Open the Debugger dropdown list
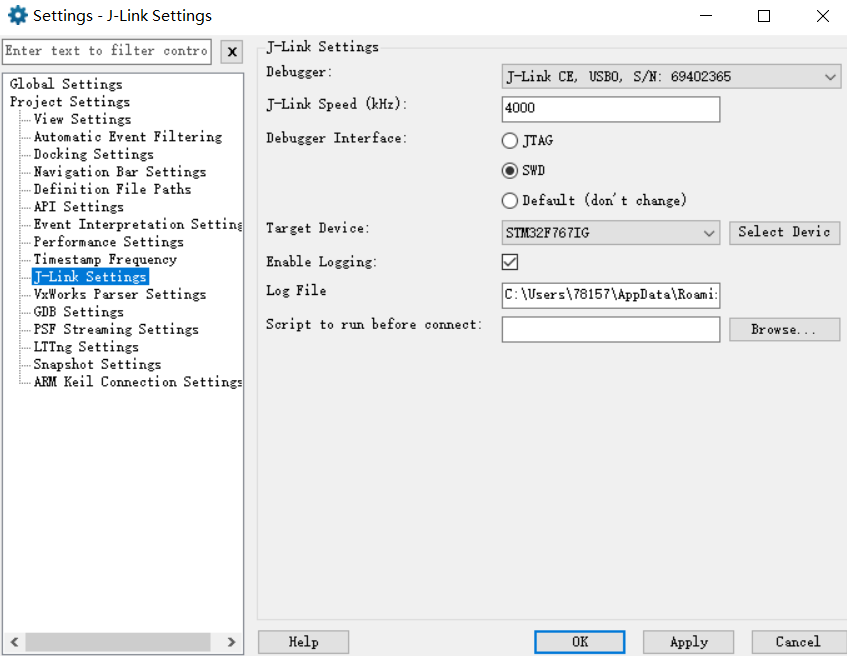This screenshot has height=656, width=847. click(x=671, y=77)
